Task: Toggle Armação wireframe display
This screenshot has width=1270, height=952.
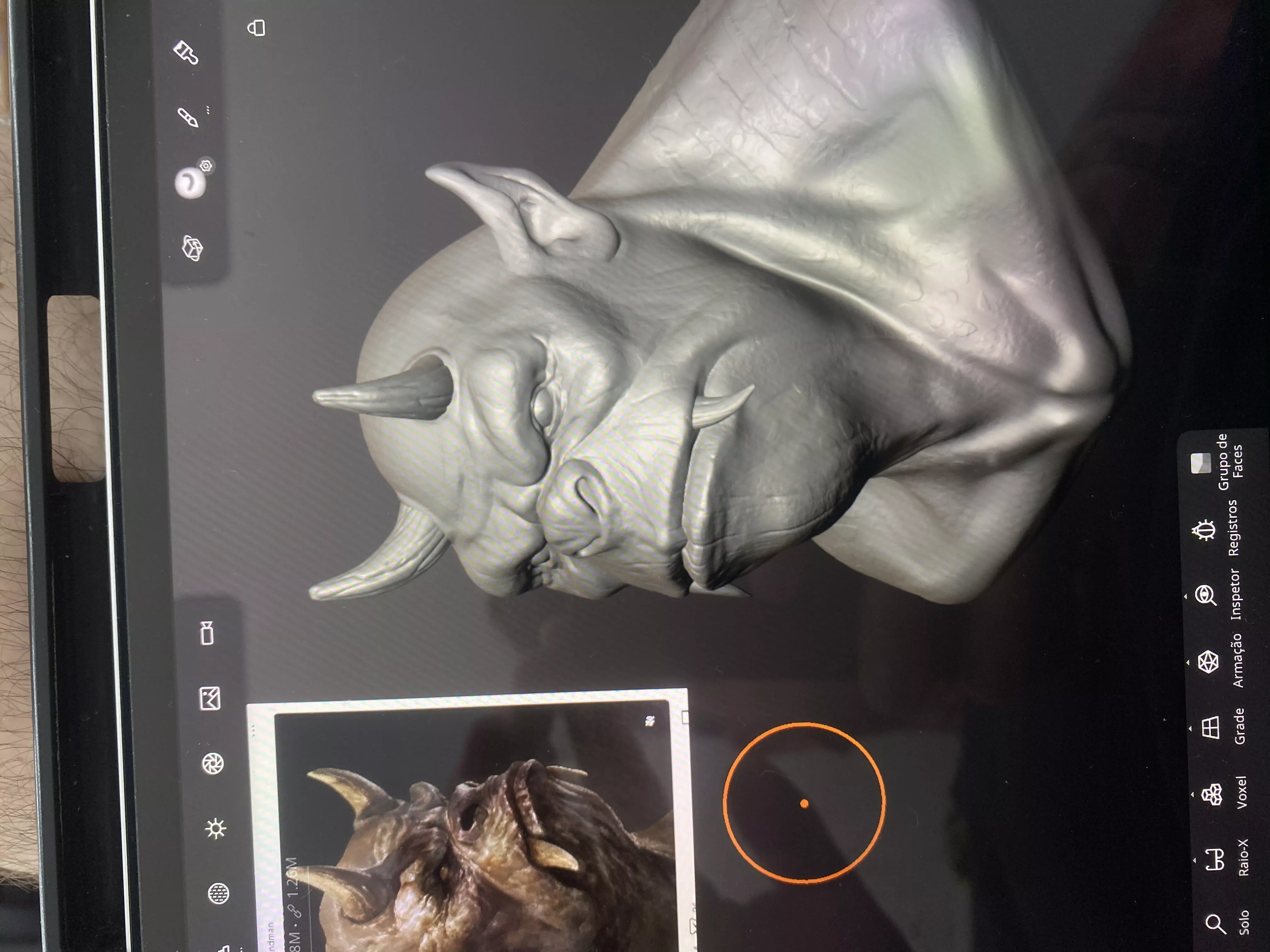Action: click(1221, 661)
